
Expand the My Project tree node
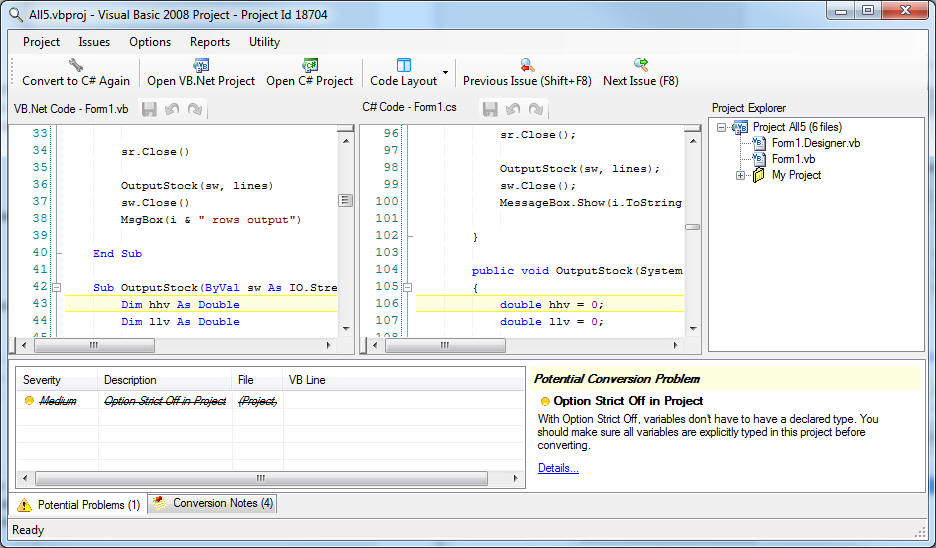pos(741,176)
